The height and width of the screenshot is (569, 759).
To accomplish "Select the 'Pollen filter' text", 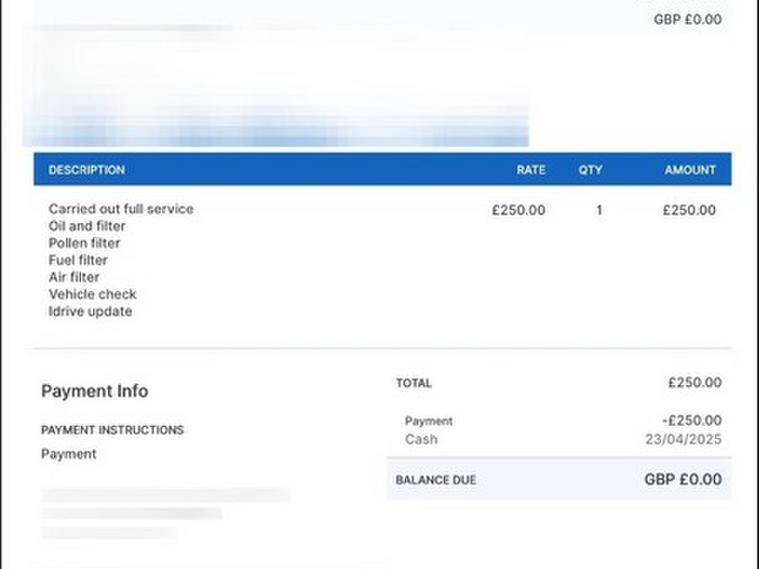I will coord(84,243).
